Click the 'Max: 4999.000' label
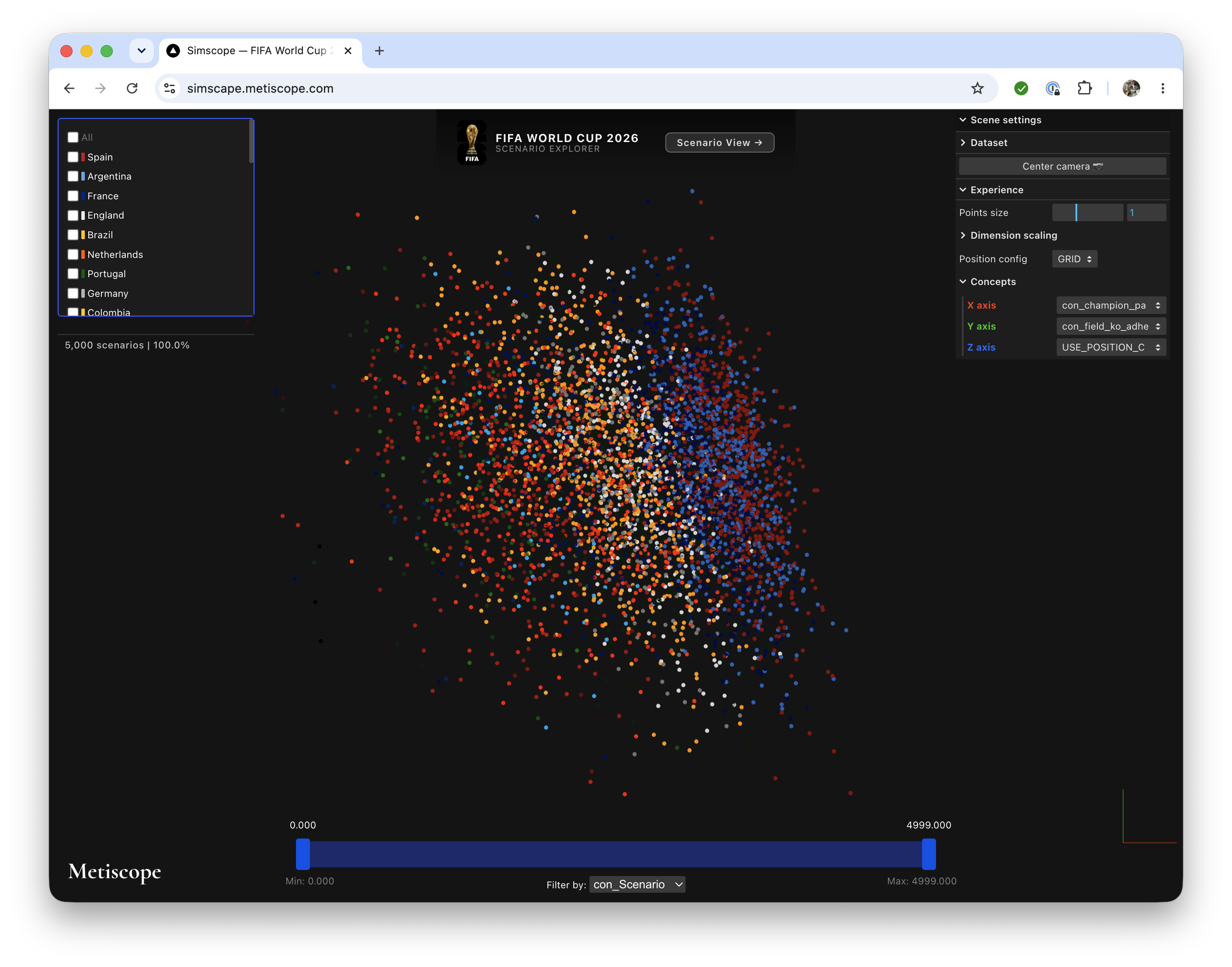The height and width of the screenshot is (967, 1232). pos(922,881)
